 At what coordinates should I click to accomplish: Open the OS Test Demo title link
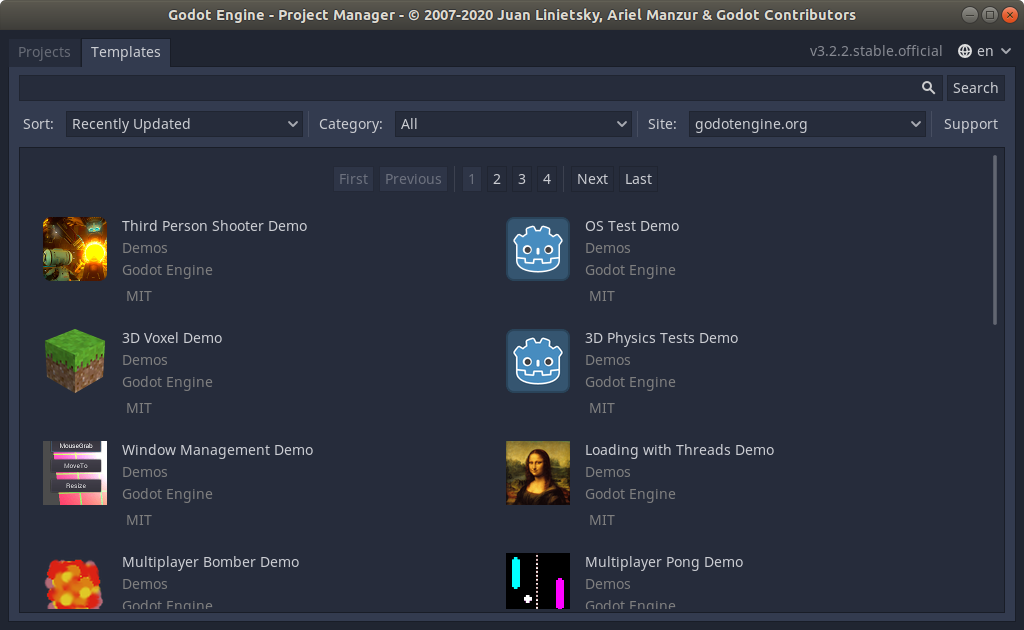tap(632, 226)
